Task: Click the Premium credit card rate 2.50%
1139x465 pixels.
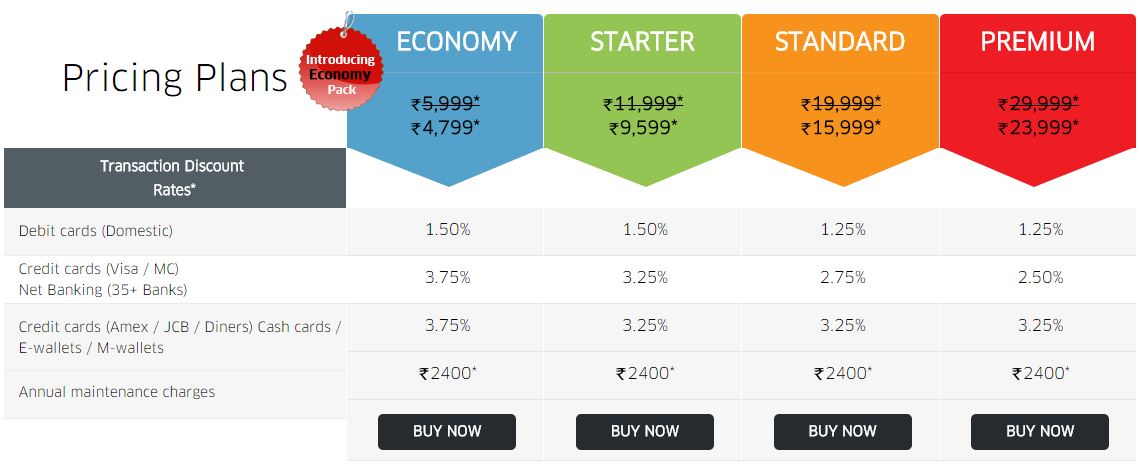Action: click(1040, 278)
